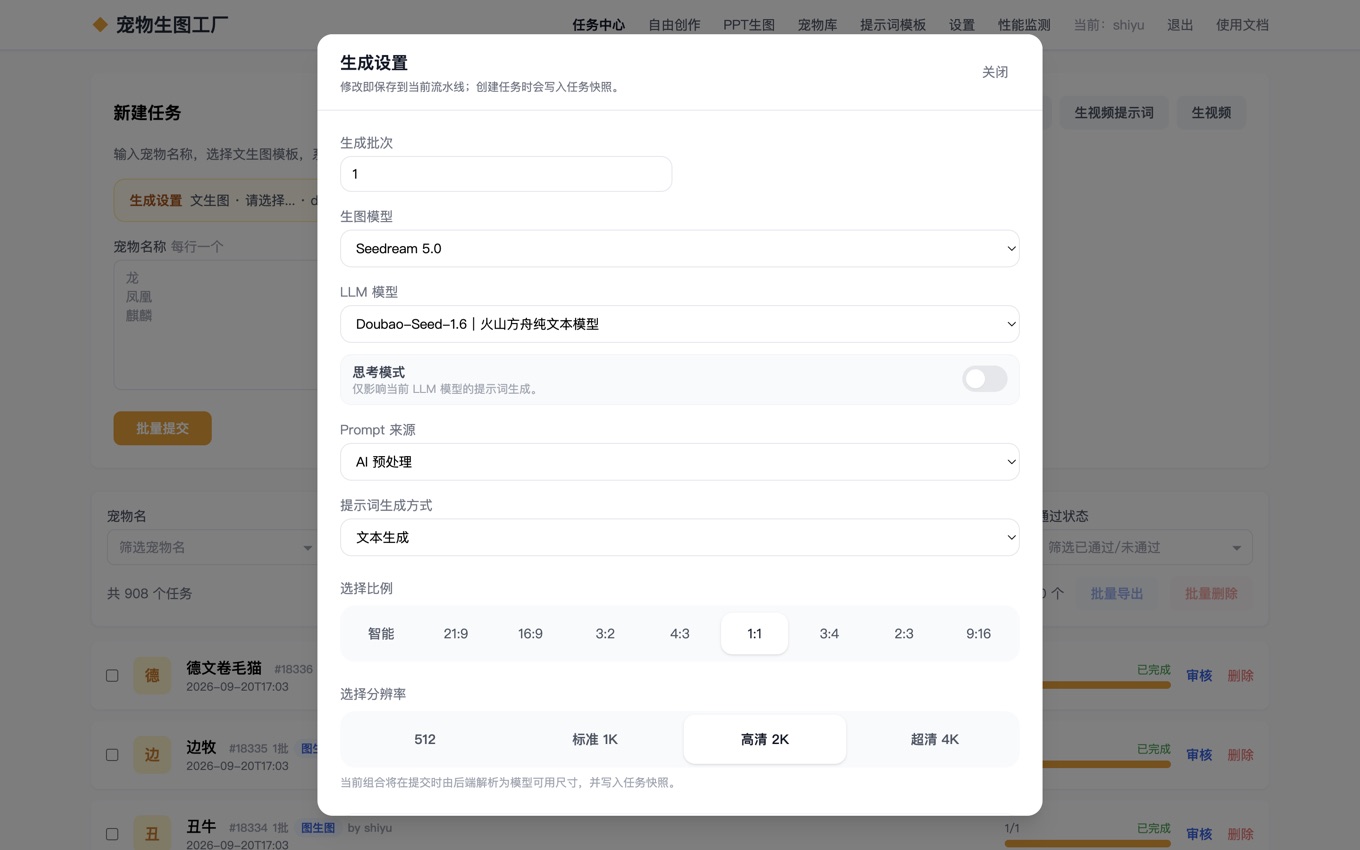Image resolution: width=1360 pixels, height=850 pixels.
Task: Open the 筛选宠物名 filter dropdown
Action: coord(212,547)
